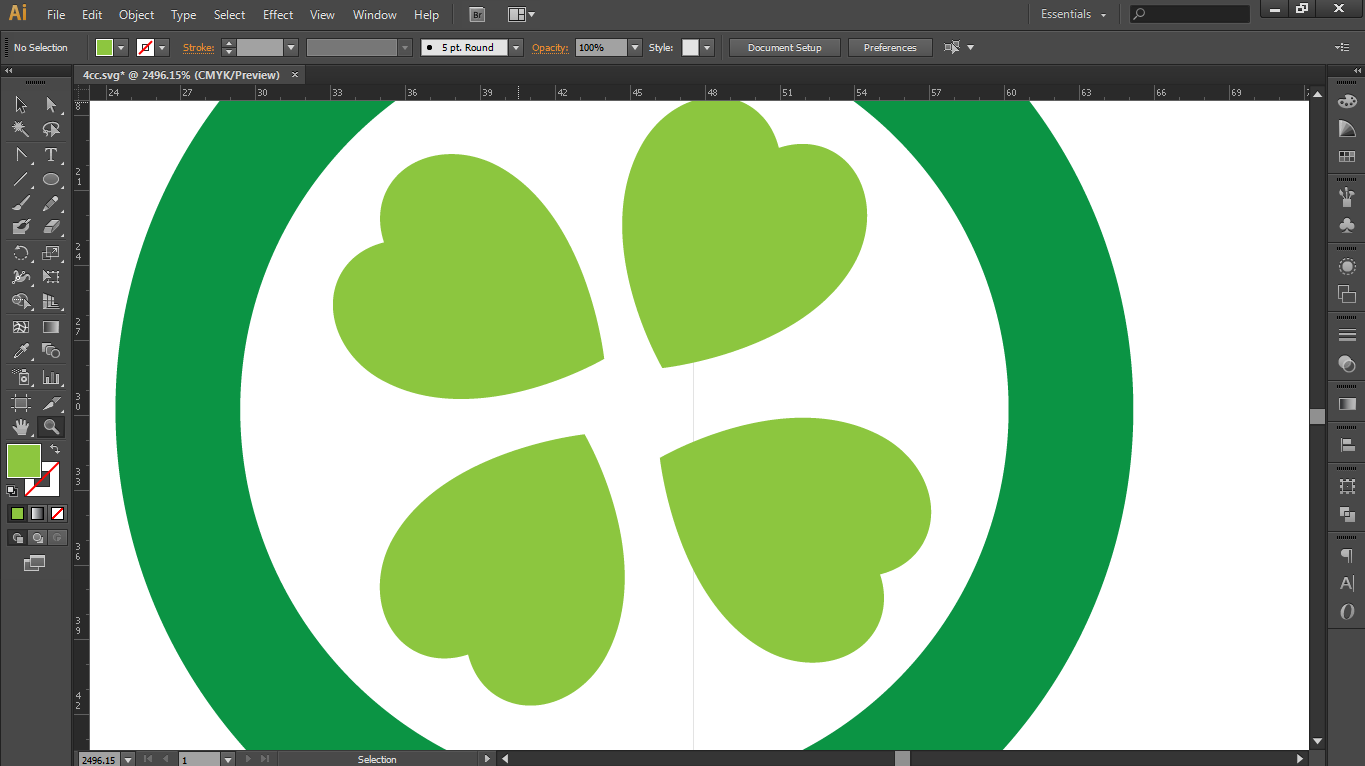Select the Magic Wand tool
The height and width of the screenshot is (766, 1365).
click(x=21, y=129)
